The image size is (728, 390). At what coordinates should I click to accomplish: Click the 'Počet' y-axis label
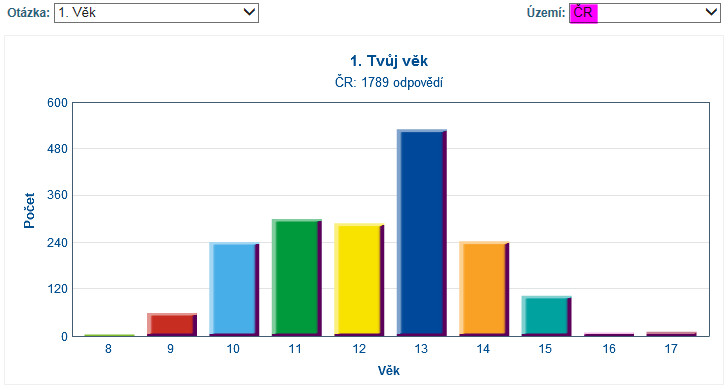pyautogui.click(x=29, y=210)
